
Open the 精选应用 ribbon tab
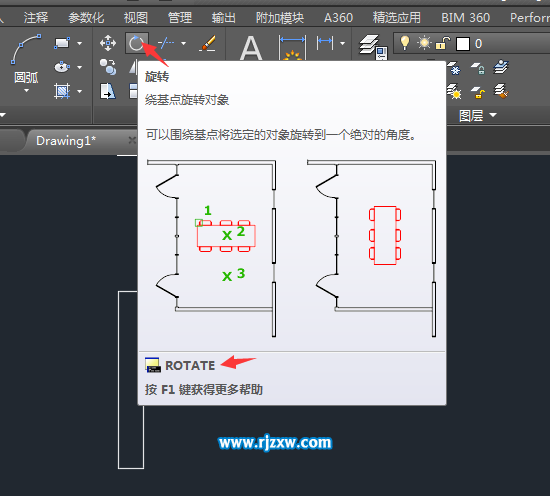[x=396, y=18]
